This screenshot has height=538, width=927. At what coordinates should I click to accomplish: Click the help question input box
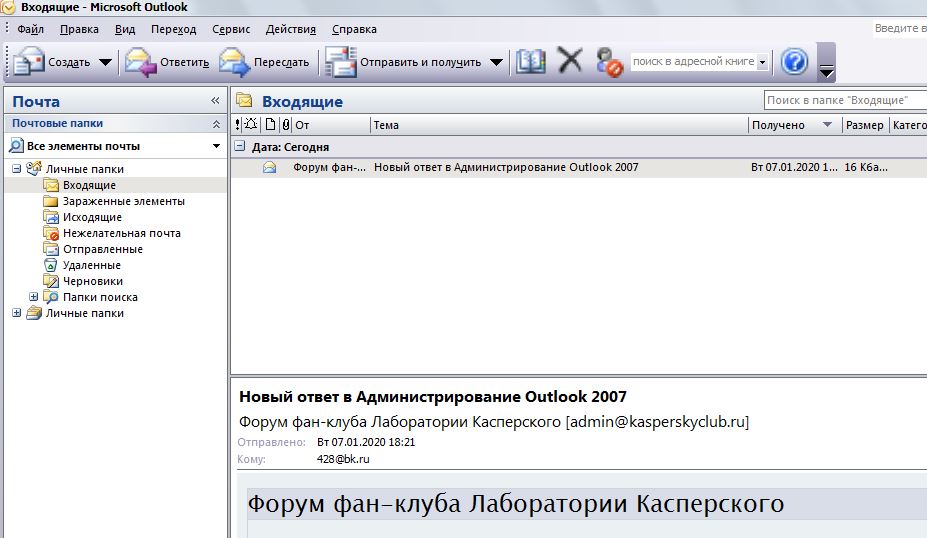tap(900, 28)
